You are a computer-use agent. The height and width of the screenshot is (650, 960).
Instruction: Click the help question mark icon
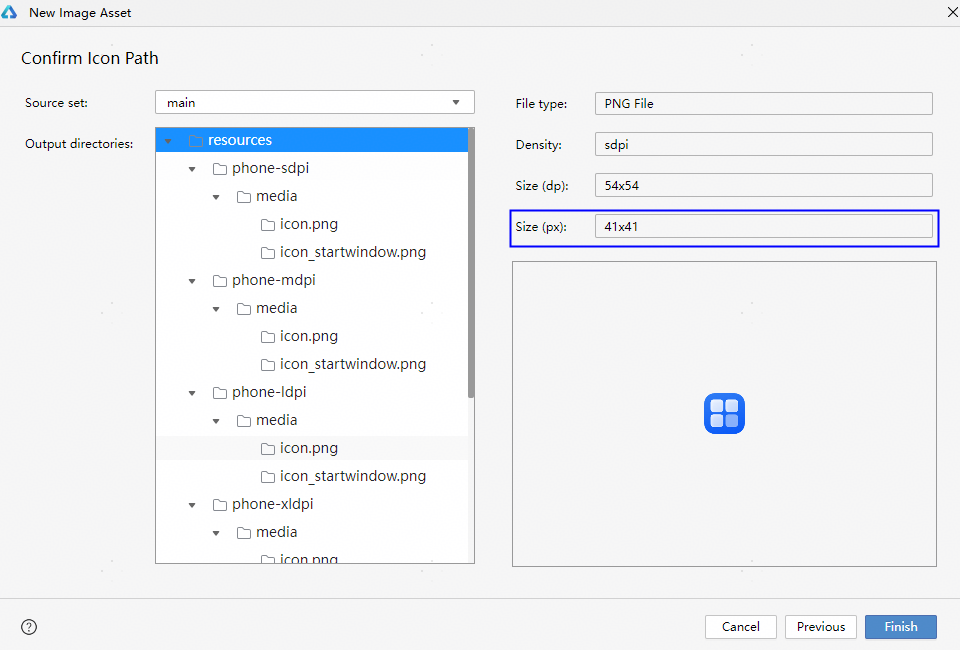coord(29,627)
